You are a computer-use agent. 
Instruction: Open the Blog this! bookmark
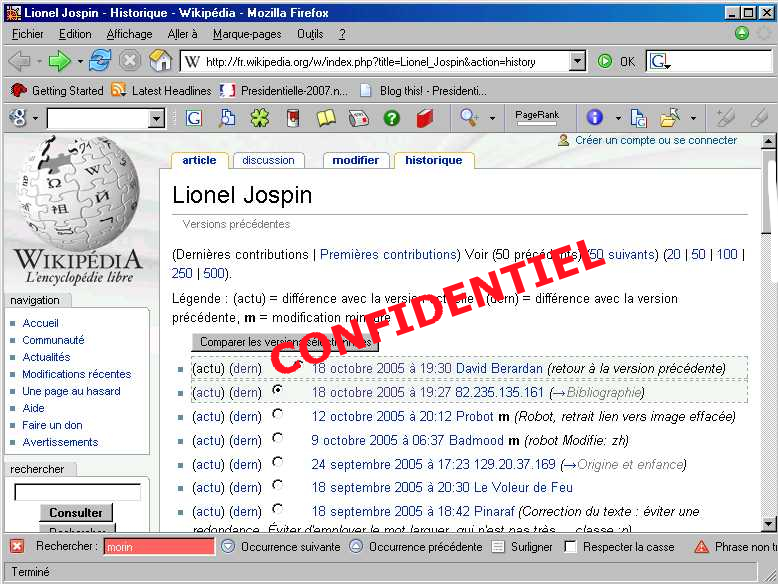423,90
